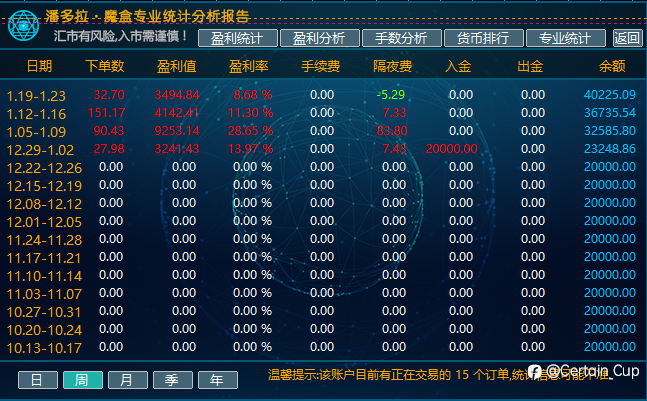Switch to 月 period view

pyautogui.click(x=128, y=380)
